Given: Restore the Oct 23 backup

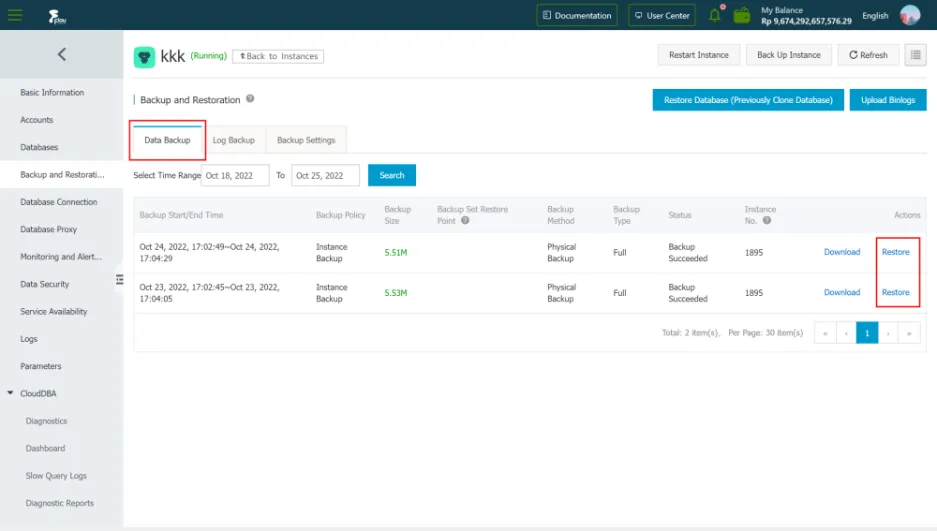Looking at the screenshot, I should click(x=896, y=292).
